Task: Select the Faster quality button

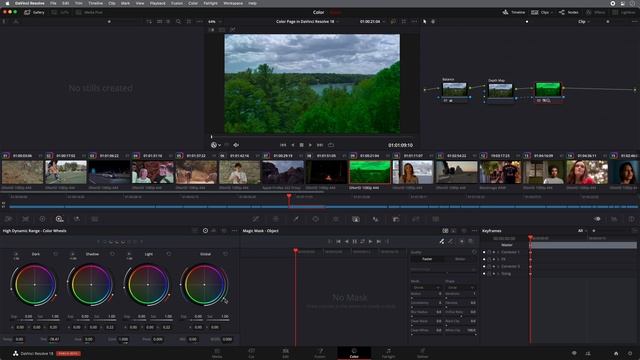Action: [x=427, y=259]
